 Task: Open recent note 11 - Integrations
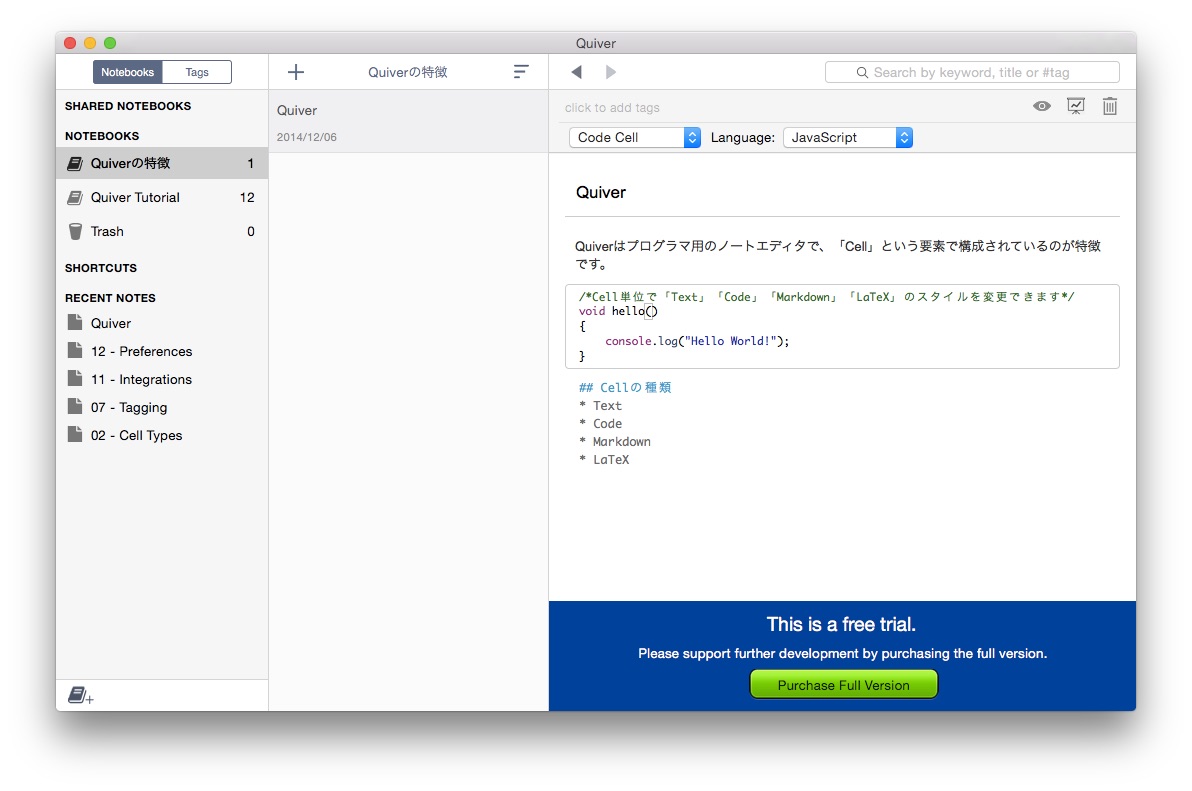141,379
